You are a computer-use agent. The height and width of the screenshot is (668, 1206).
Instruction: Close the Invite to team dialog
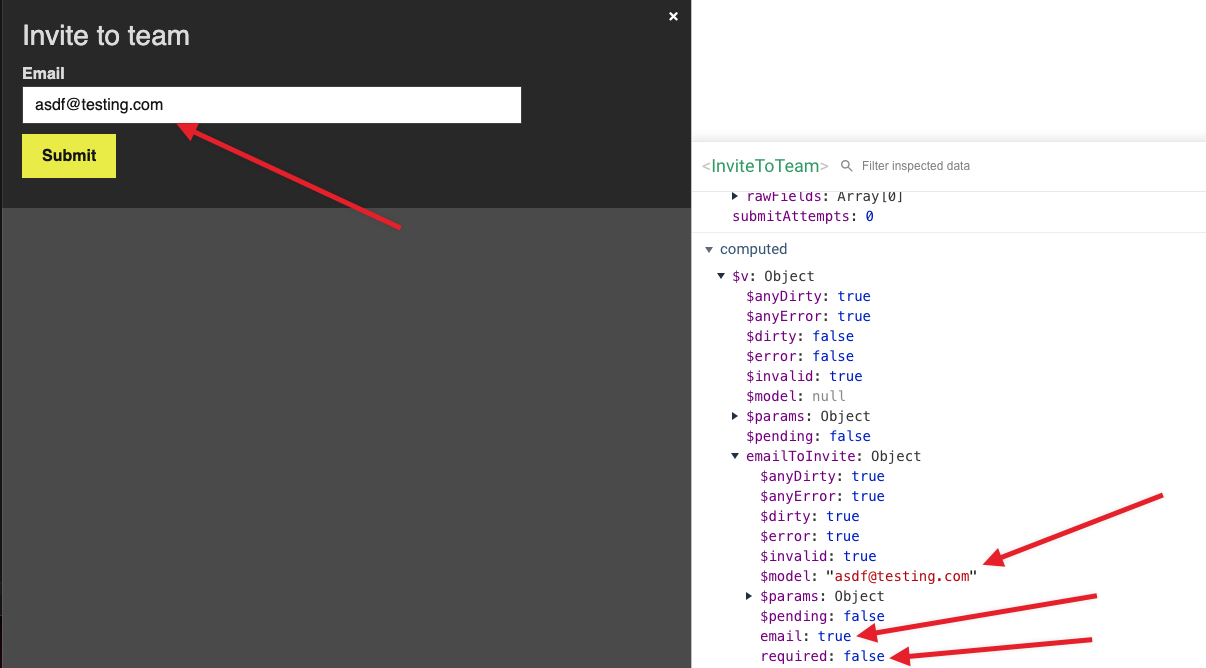coord(673,16)
